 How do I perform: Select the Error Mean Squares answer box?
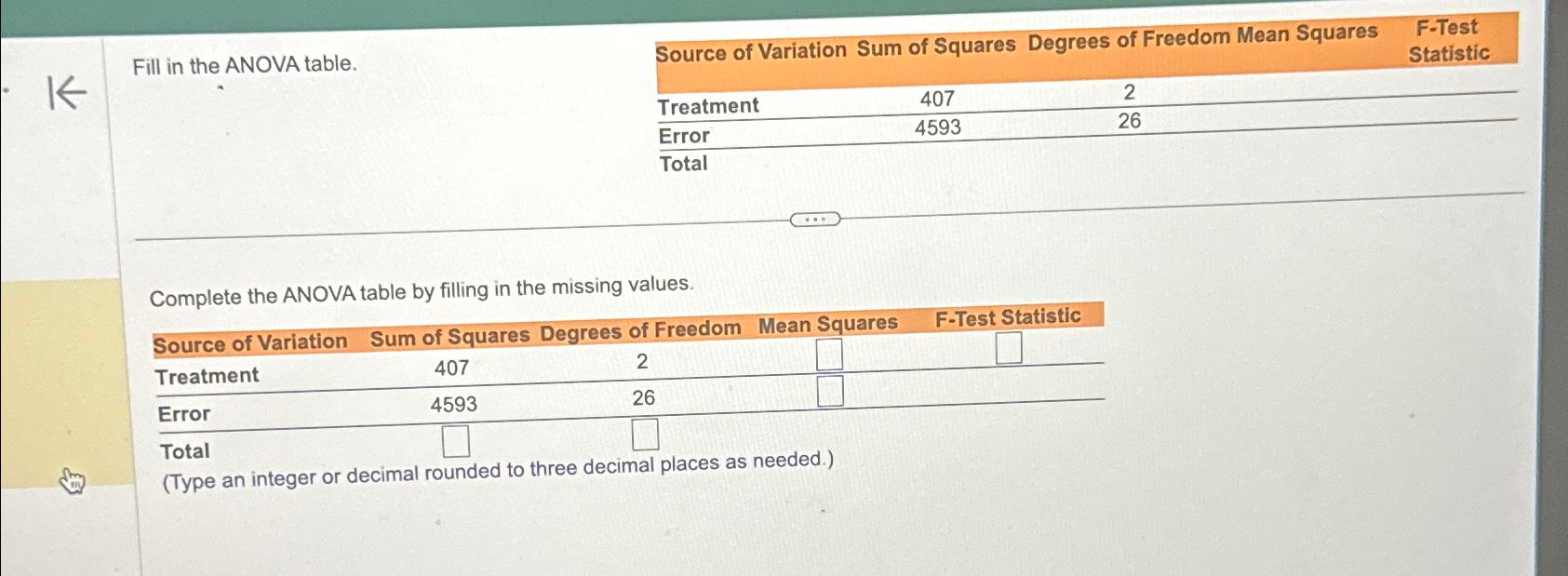(x=831, y=393)
